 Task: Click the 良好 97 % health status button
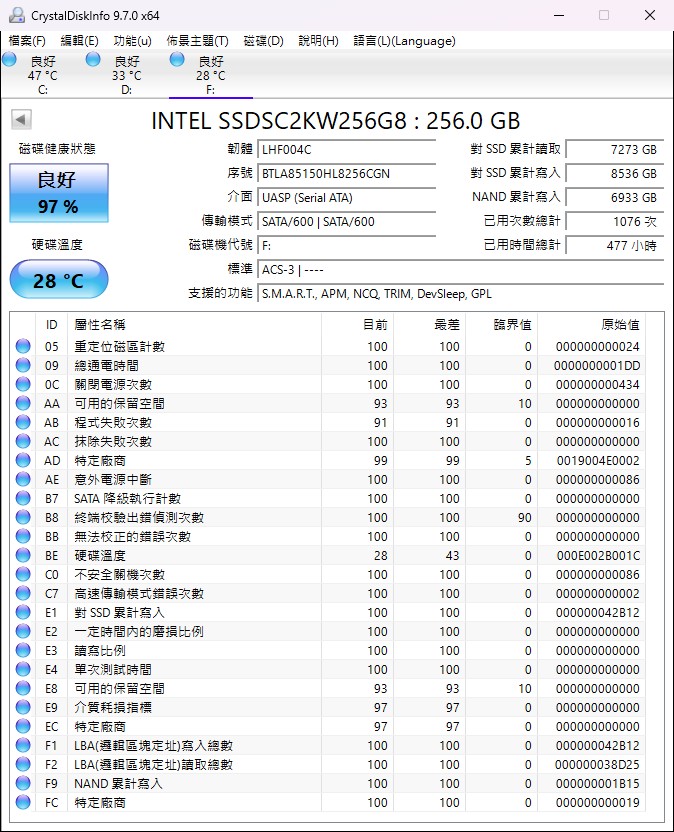59,193
